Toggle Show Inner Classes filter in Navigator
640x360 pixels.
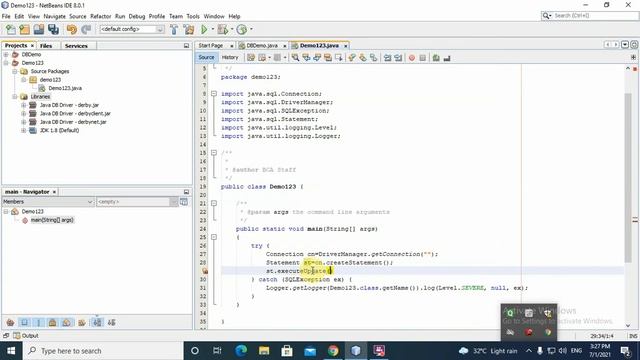pos(67,322)
